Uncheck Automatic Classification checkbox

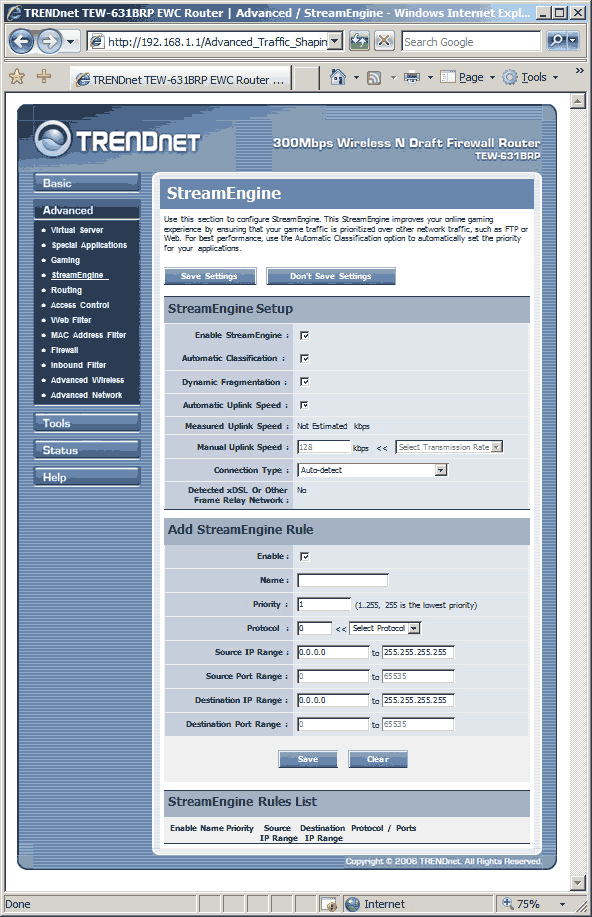pyautogui.click(x=304, y=358)
